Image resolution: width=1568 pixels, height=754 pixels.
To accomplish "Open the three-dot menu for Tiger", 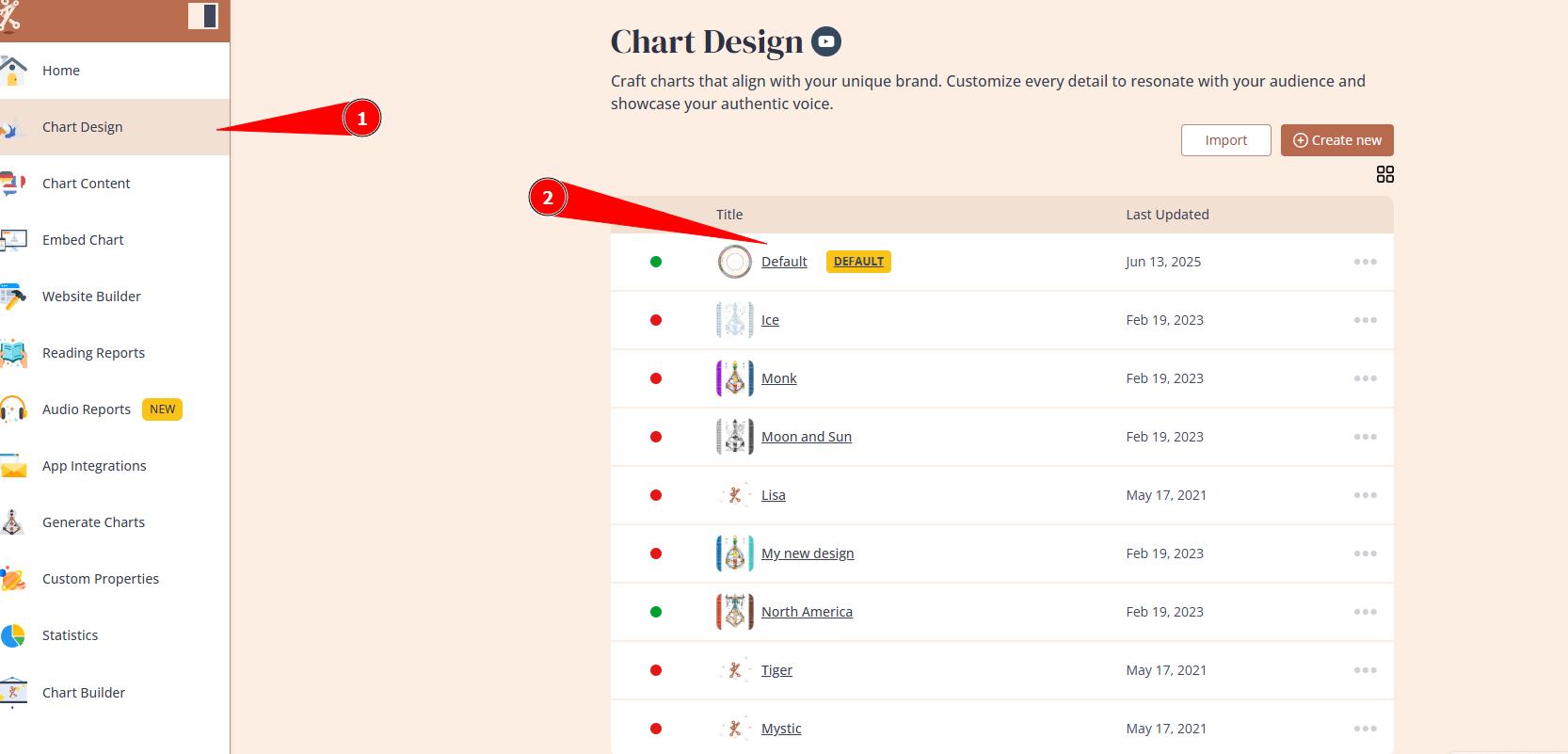I will (1365, 670).
